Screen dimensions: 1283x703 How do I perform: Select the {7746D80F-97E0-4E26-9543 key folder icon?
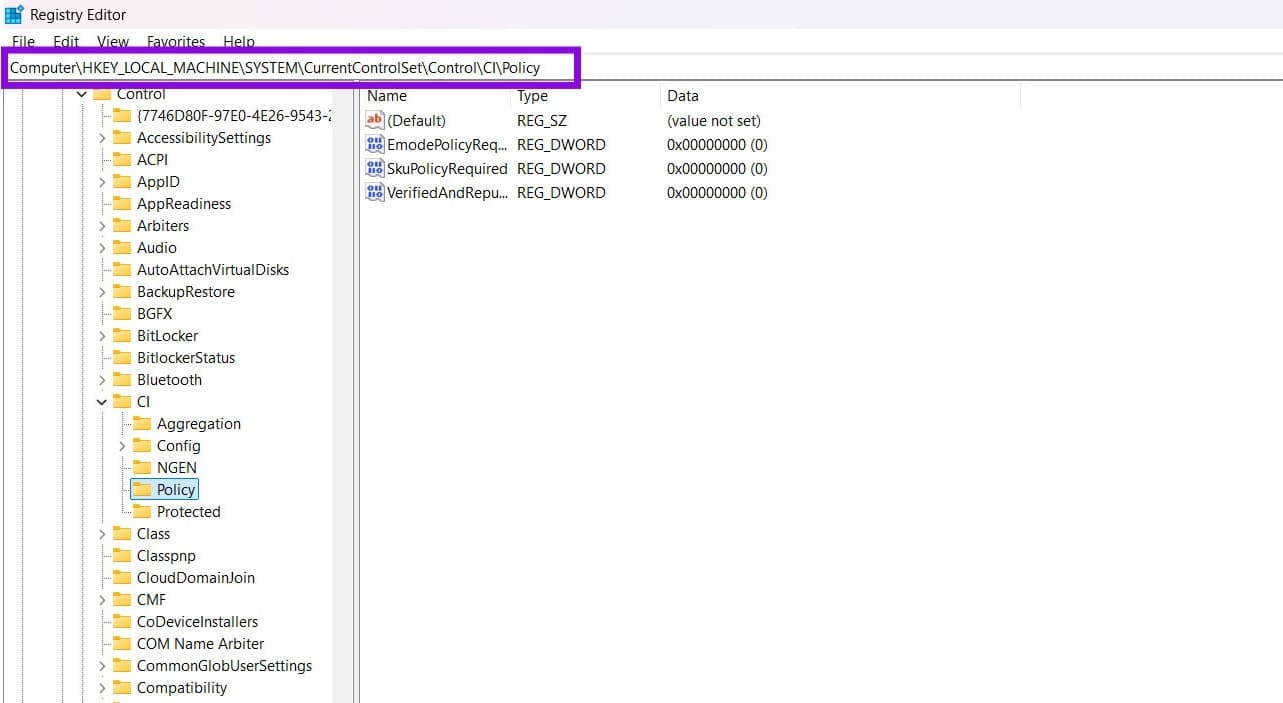click(x=122, y=116)
